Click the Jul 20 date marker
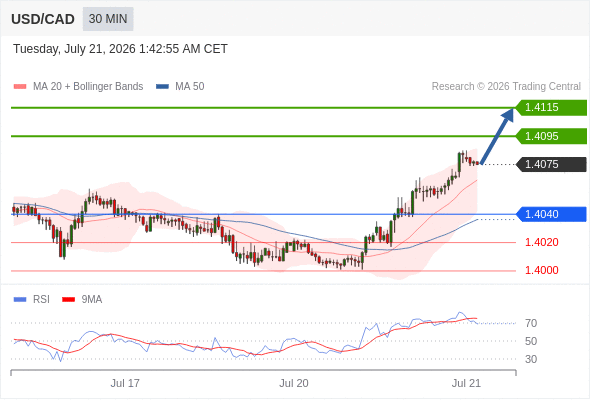This screenshot has width=590, height=400. [294, 383]
